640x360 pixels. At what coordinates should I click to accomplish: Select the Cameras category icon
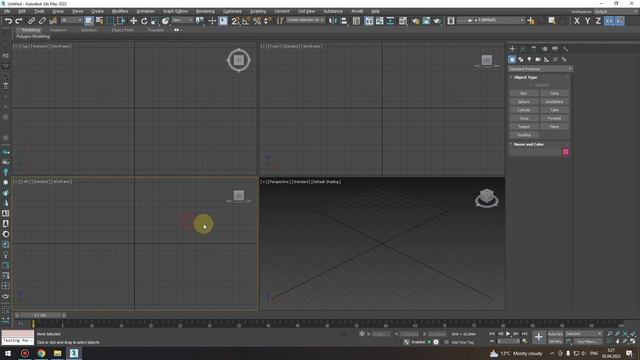point(538,60)
